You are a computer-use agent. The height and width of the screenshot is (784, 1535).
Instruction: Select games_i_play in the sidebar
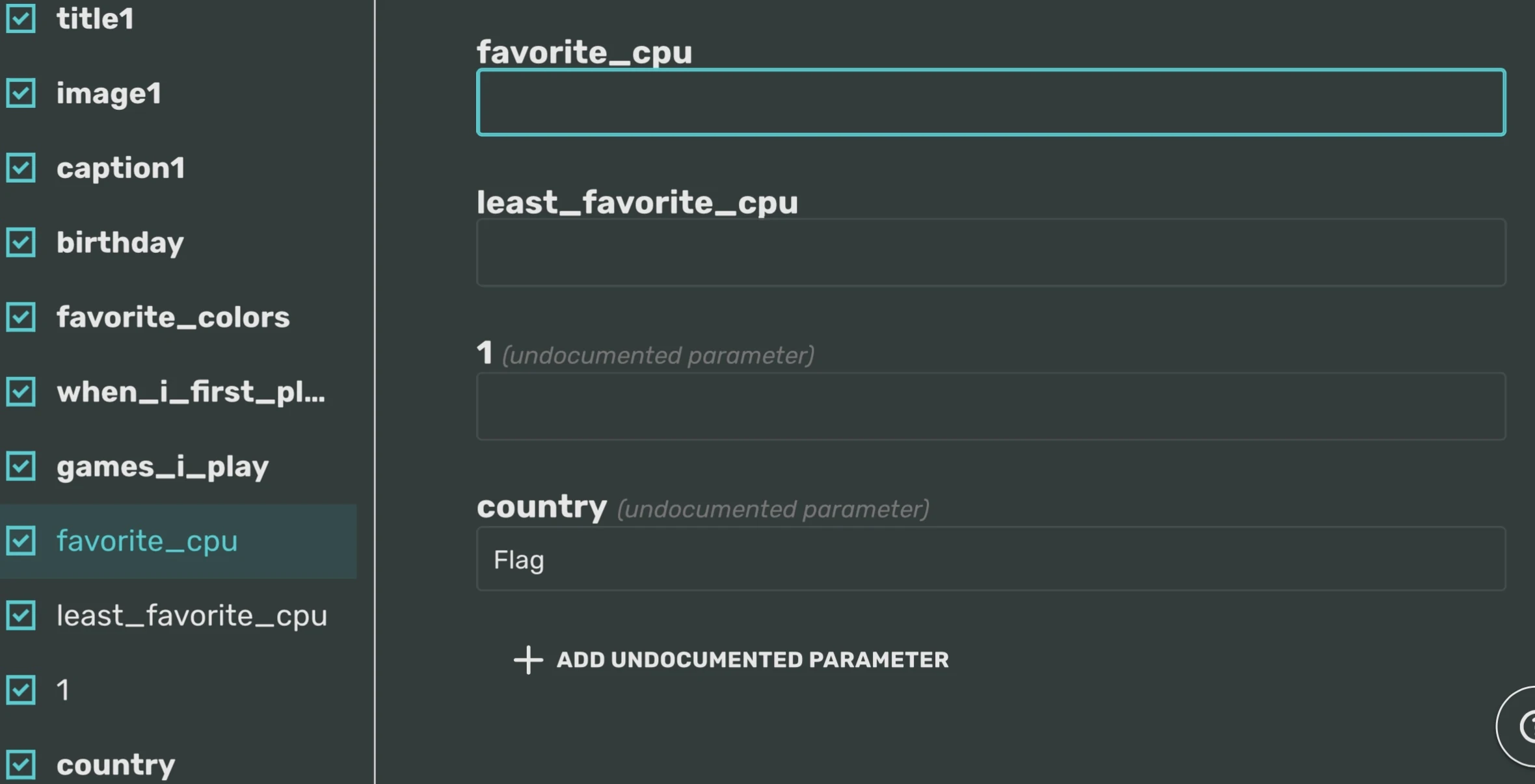click(161, 466)
